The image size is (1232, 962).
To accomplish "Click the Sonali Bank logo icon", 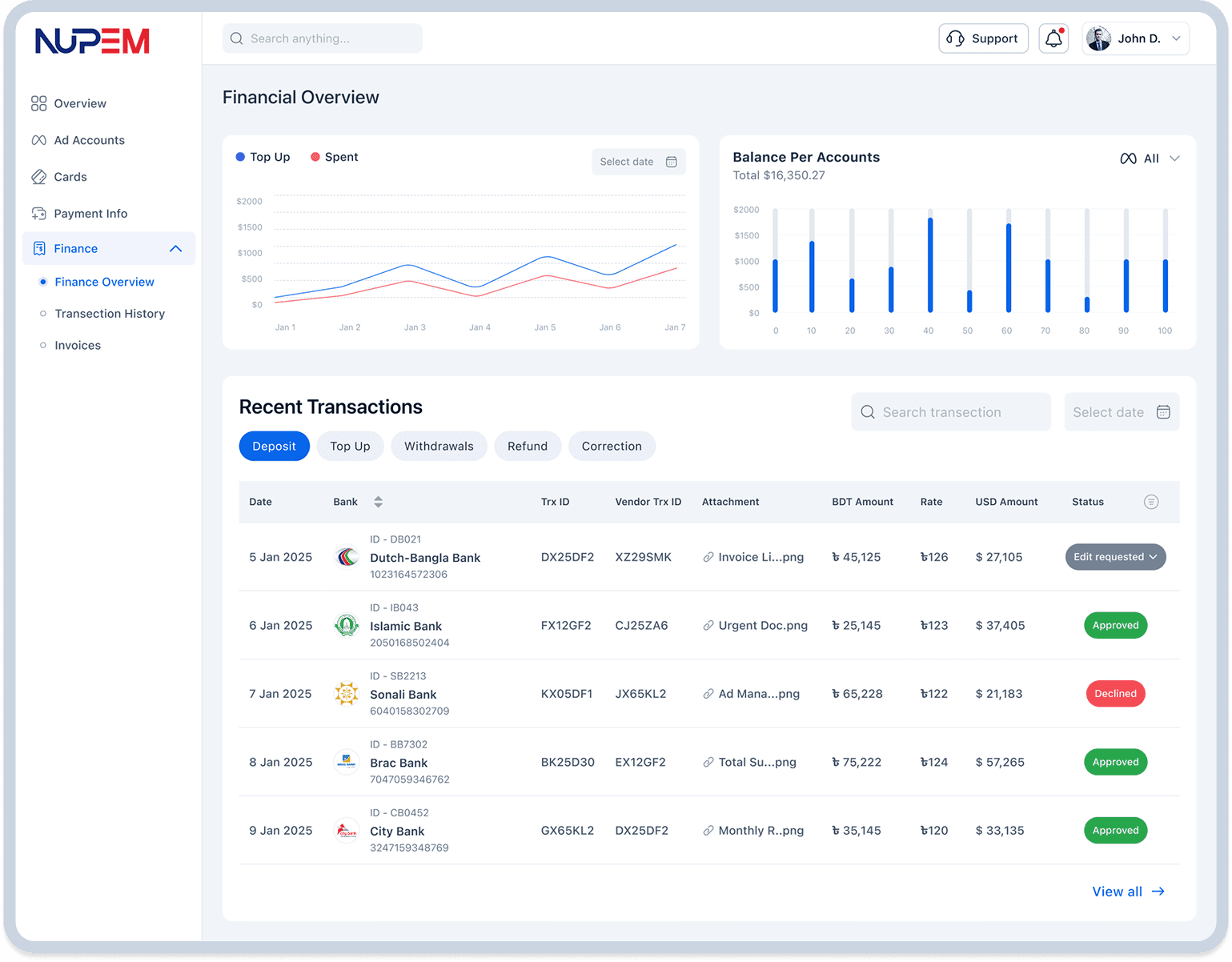I will pos(347,694).
